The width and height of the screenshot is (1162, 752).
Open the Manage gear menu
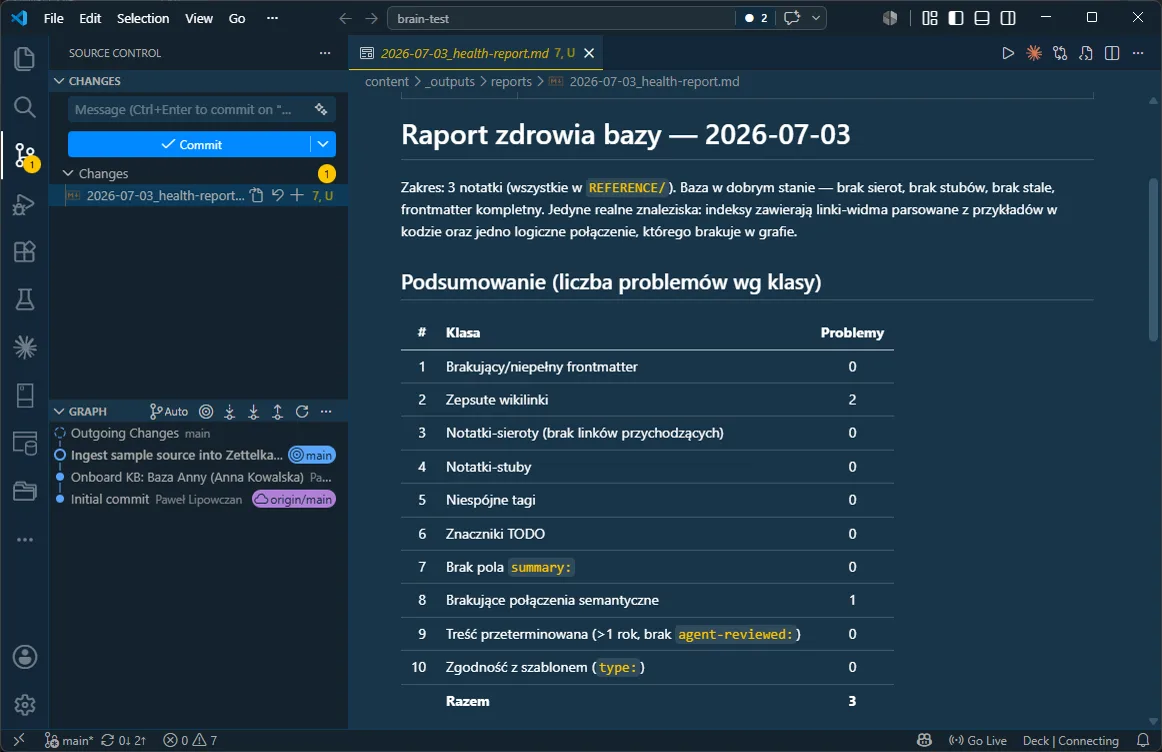pyautogui.click(x=24, y=705)
